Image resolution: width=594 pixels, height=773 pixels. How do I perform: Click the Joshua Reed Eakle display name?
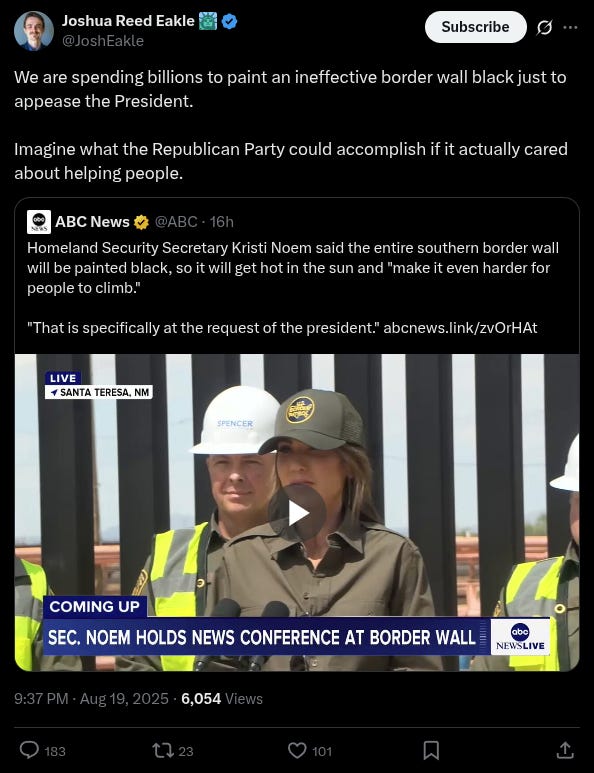(x=128, y=21)
